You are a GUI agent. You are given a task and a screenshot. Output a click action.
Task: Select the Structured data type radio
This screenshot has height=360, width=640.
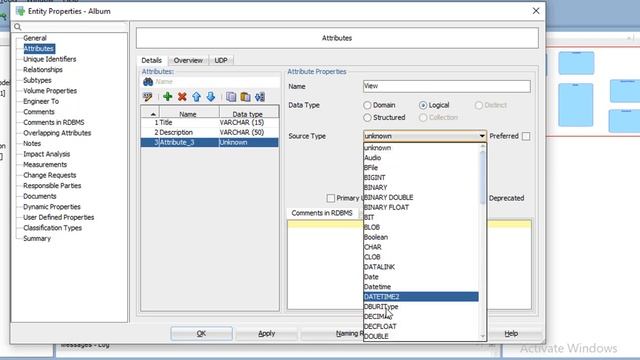coord(367,118)
